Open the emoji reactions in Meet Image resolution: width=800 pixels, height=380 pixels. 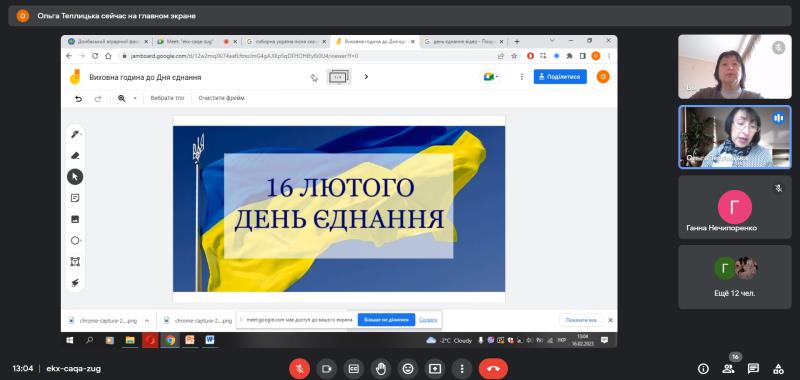(x=408, y=368)
